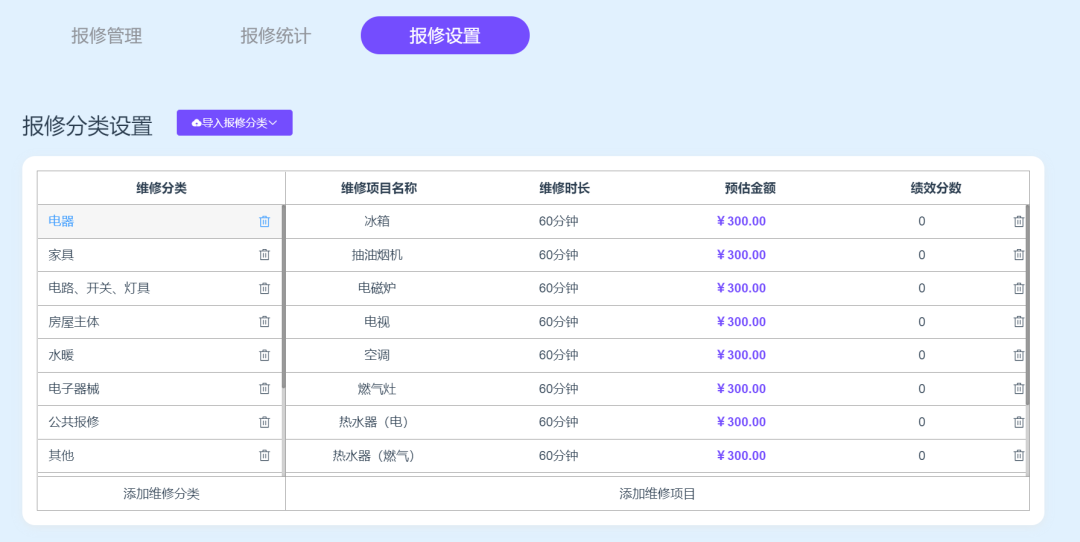1080x542 pixels.
Task: Click the 空调 item name
Action: (x=377, y=355)
